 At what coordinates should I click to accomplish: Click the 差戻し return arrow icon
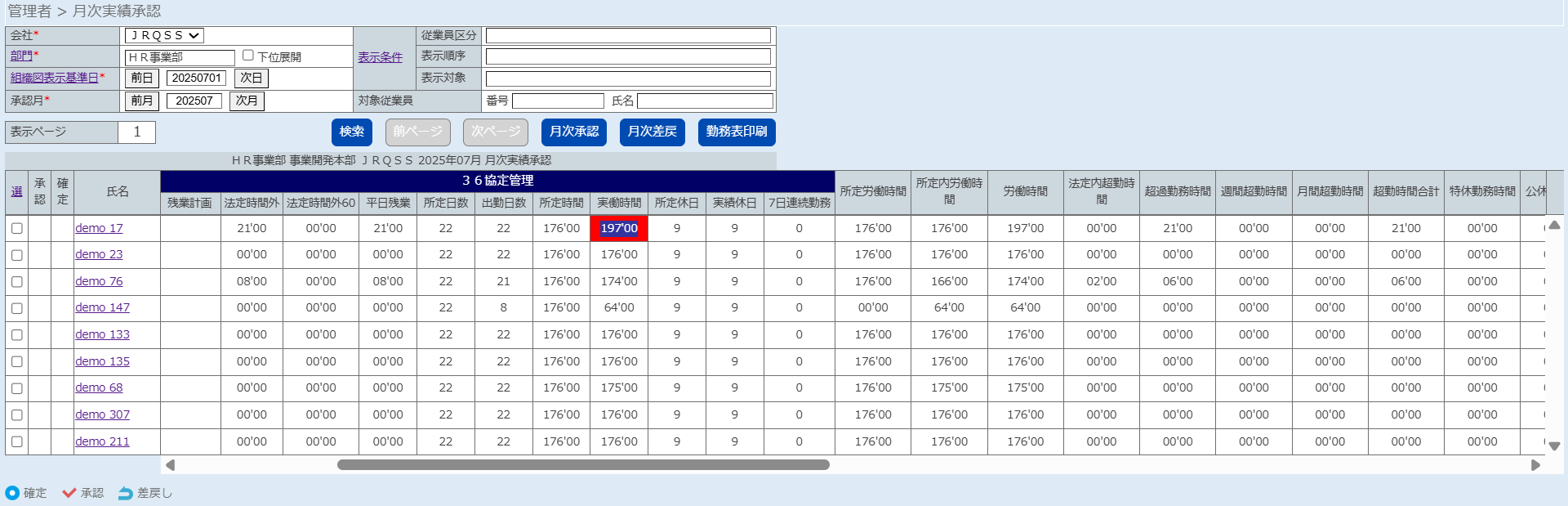[125, 493]
